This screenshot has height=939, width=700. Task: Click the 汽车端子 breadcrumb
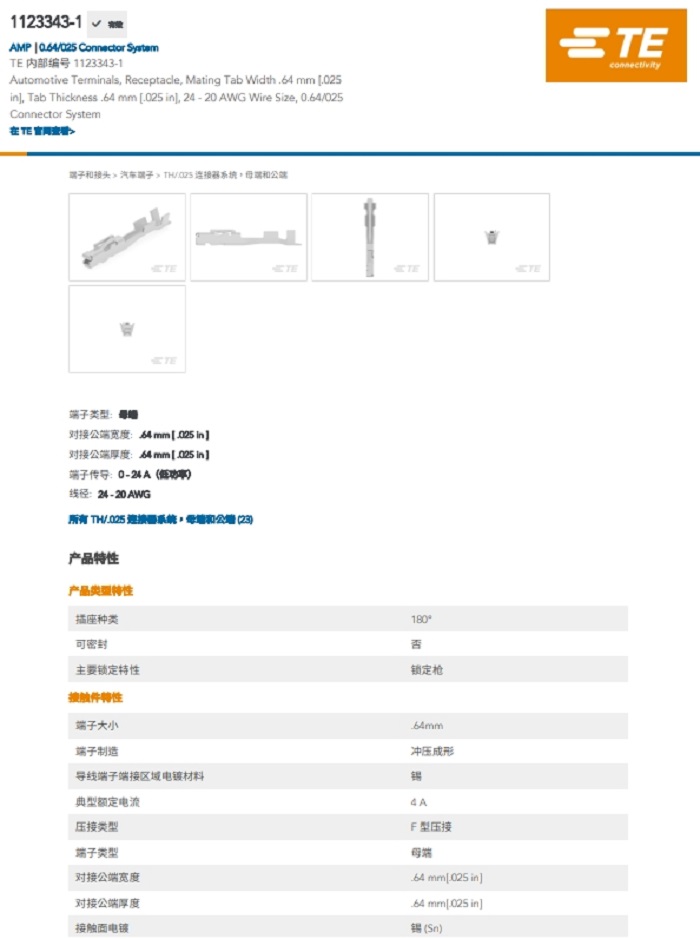(137, 175)
